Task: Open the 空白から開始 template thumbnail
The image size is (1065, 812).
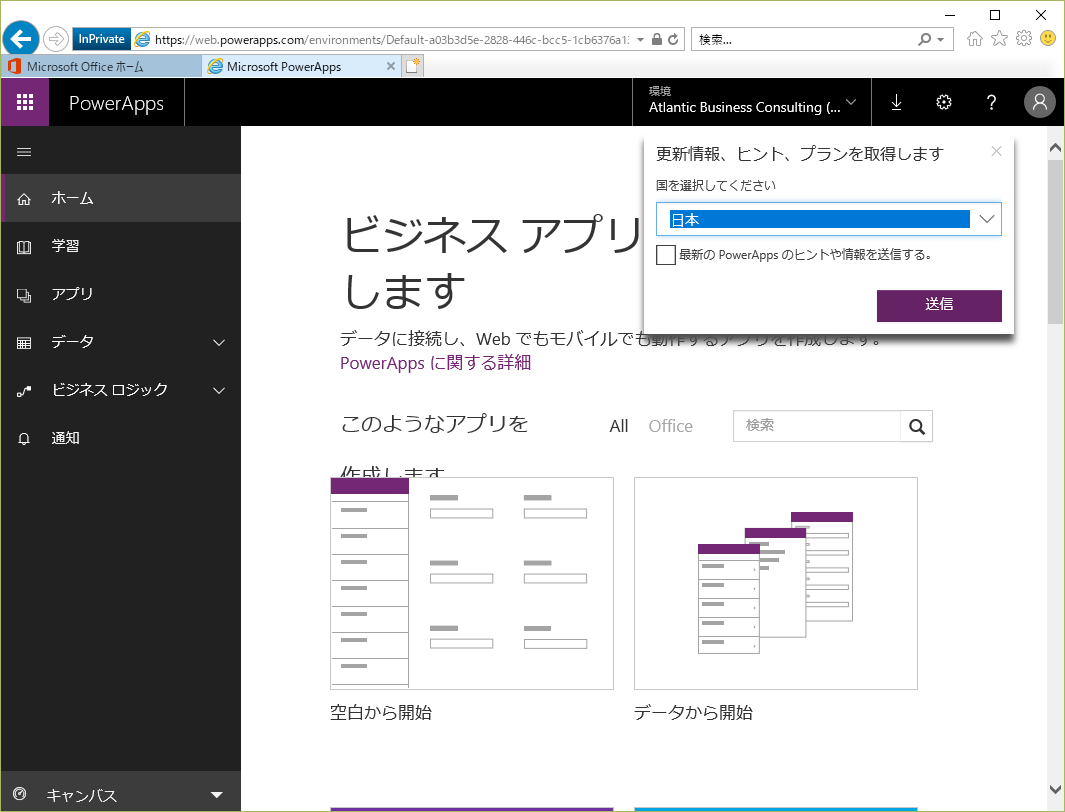Action: coord(472,583)
